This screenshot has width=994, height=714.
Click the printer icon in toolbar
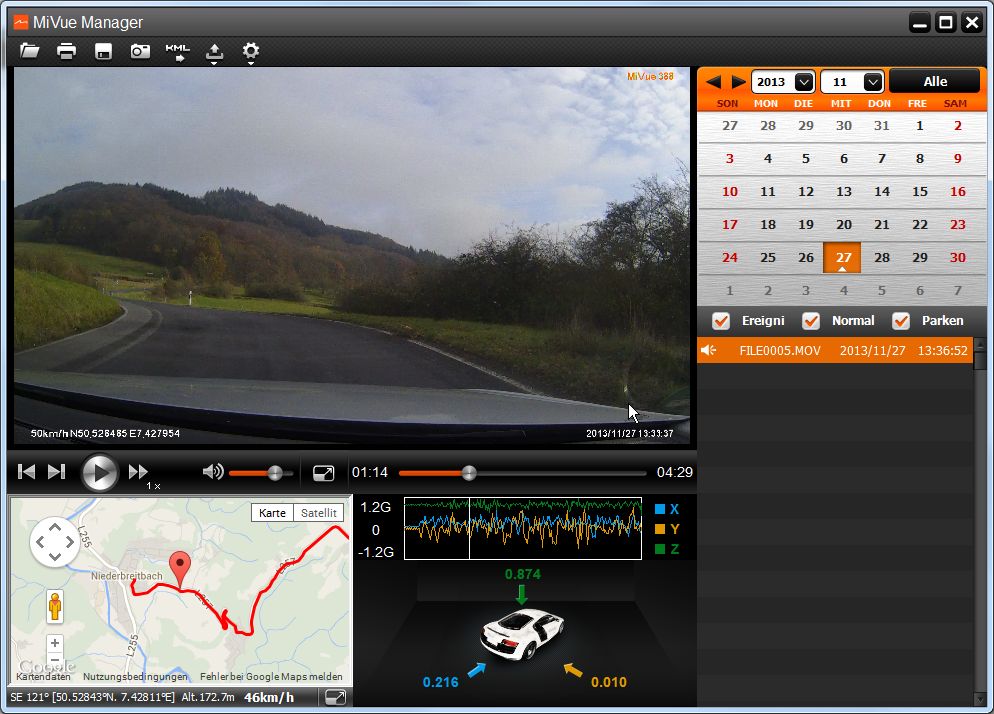click(x=66, y=51)
